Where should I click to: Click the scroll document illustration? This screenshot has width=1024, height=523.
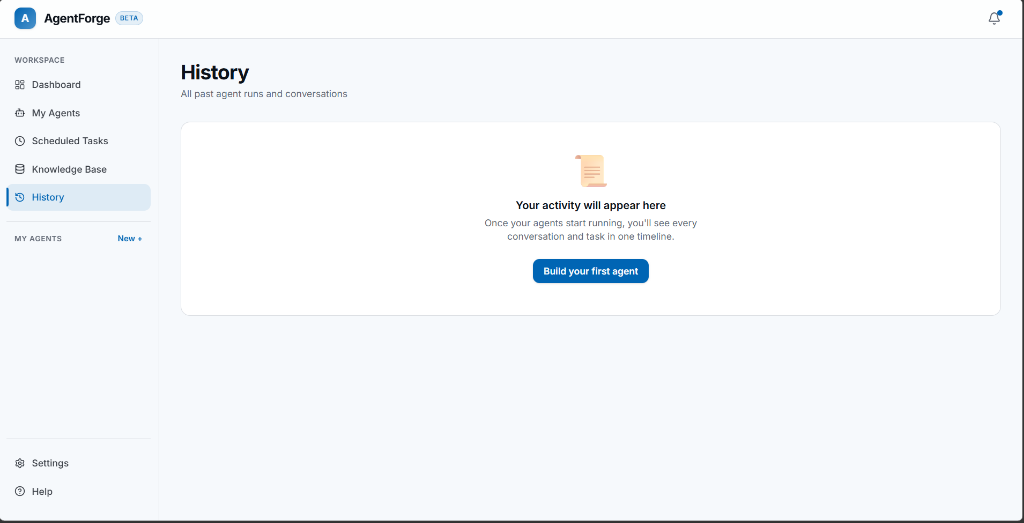pyautogui.click(x=590, y=171)
